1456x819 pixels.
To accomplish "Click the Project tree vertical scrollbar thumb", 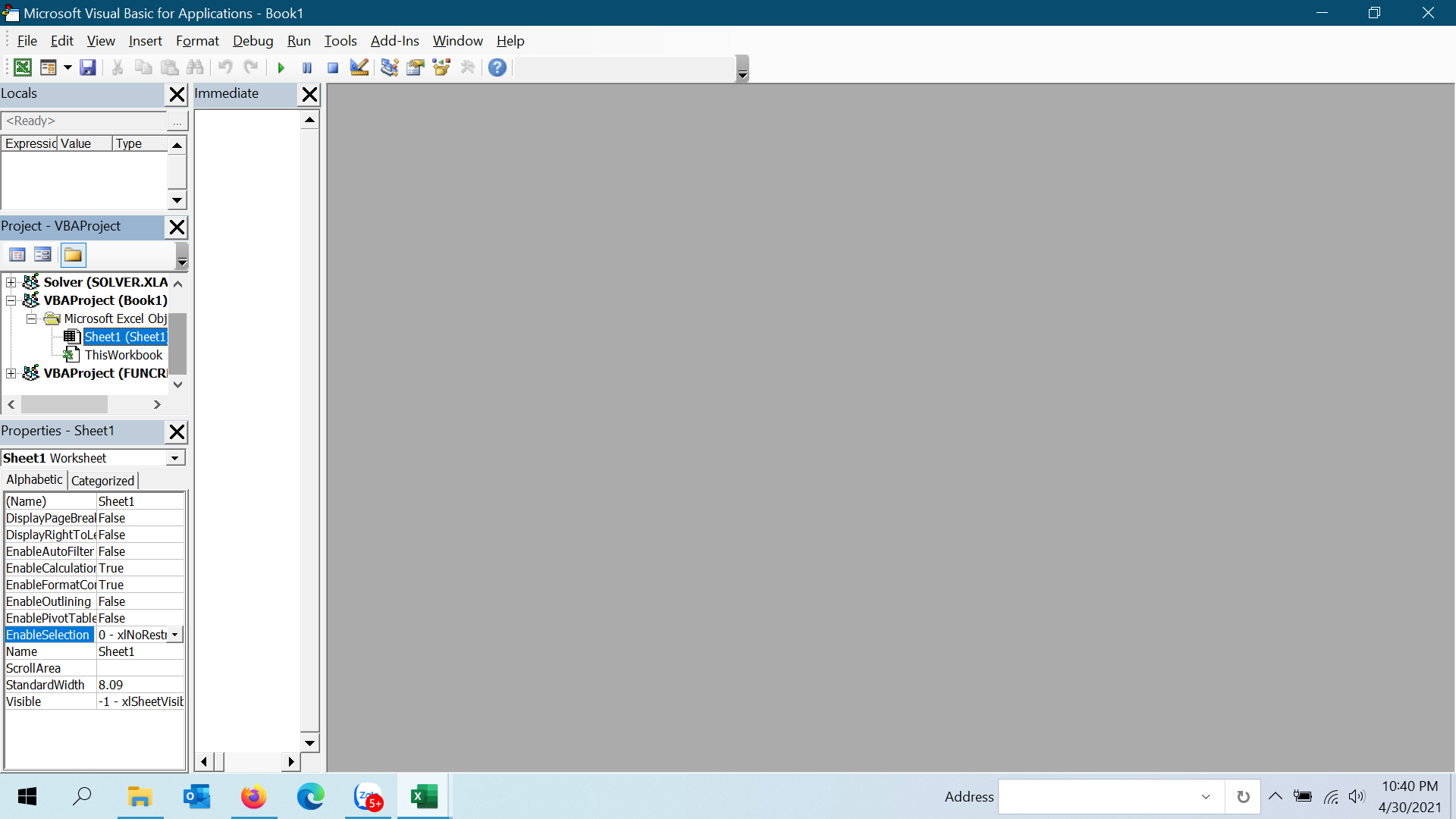I will 177,344.
